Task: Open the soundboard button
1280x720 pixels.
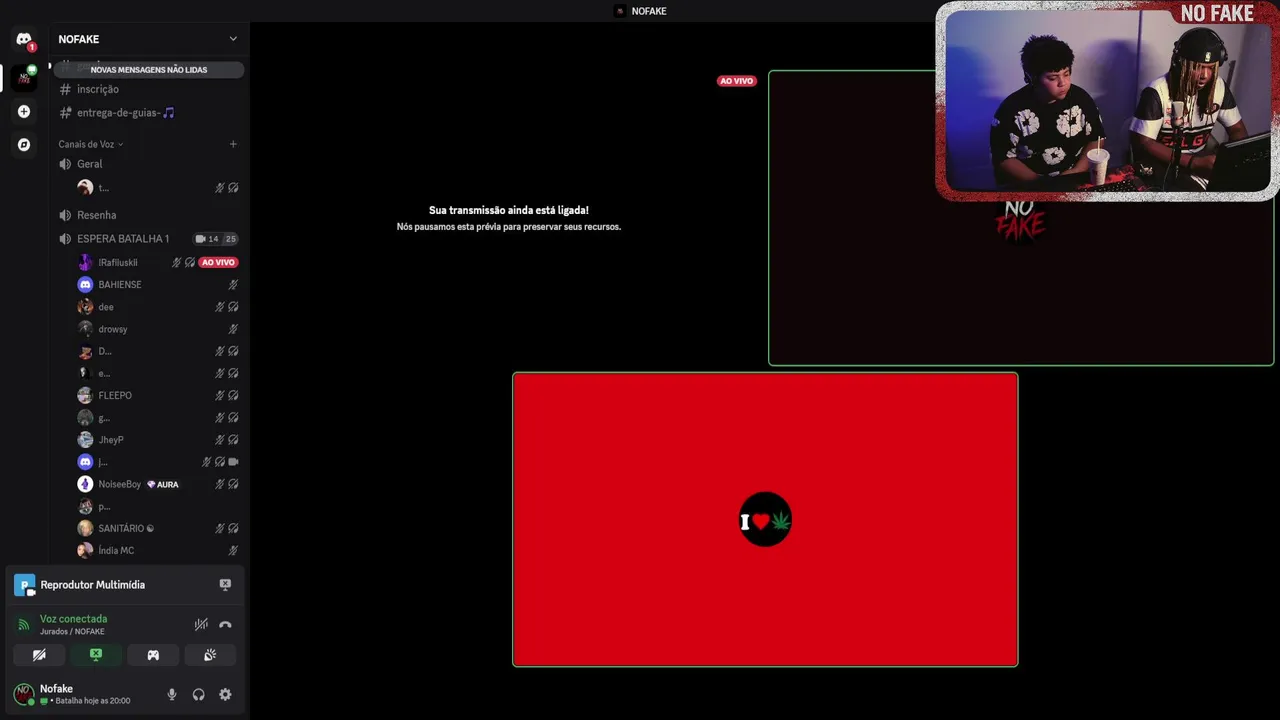Action: coord(210,655)
